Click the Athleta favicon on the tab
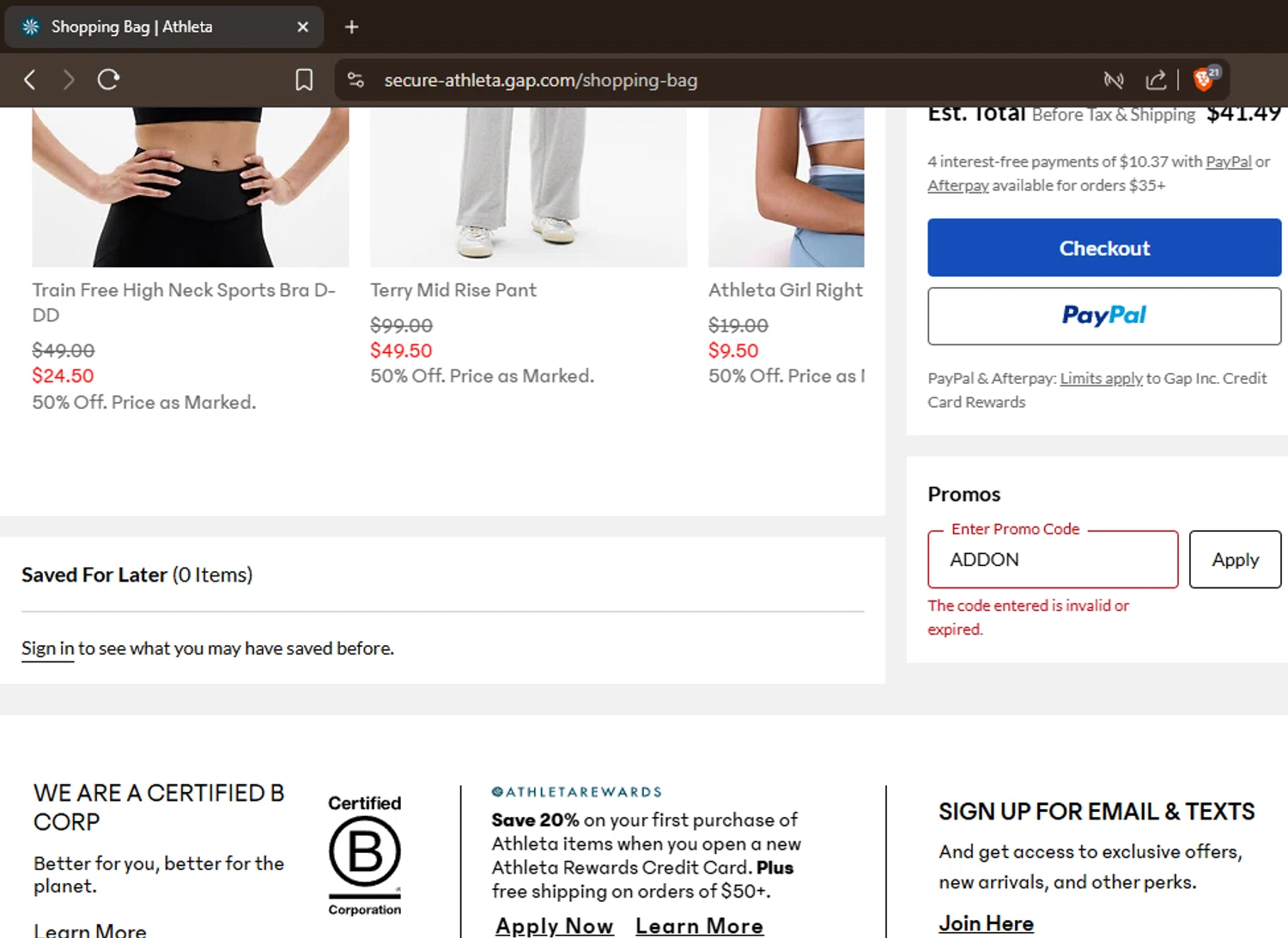This screenshot has height=938, width=1288. tap(31, 27)
